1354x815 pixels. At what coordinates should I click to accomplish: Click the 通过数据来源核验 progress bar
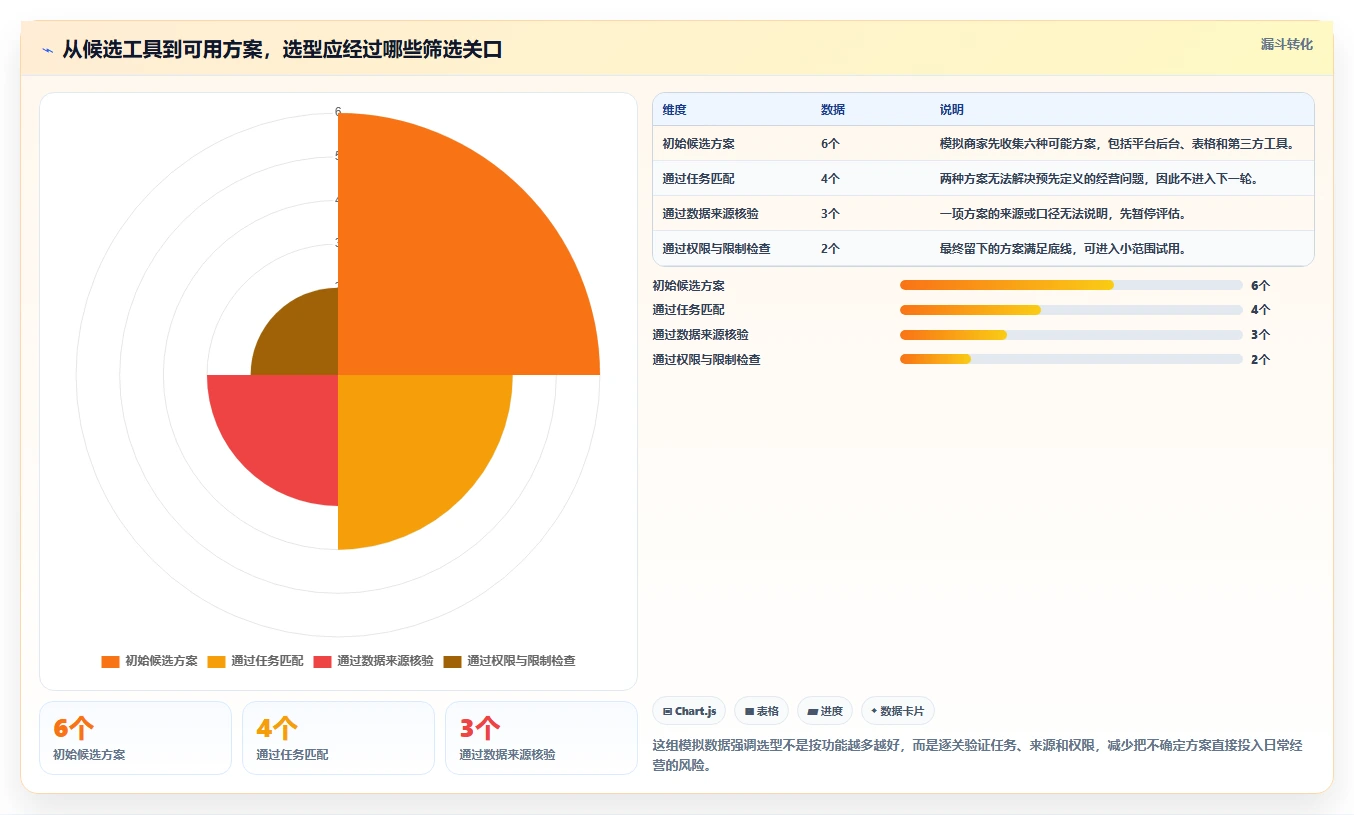click(x=1071, y=334)
